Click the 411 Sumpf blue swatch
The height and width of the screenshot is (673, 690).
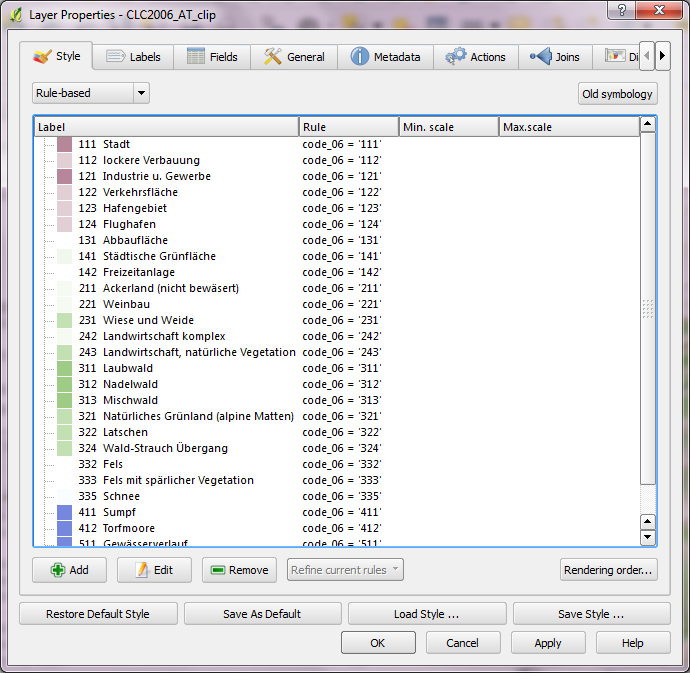coord(64,512)
